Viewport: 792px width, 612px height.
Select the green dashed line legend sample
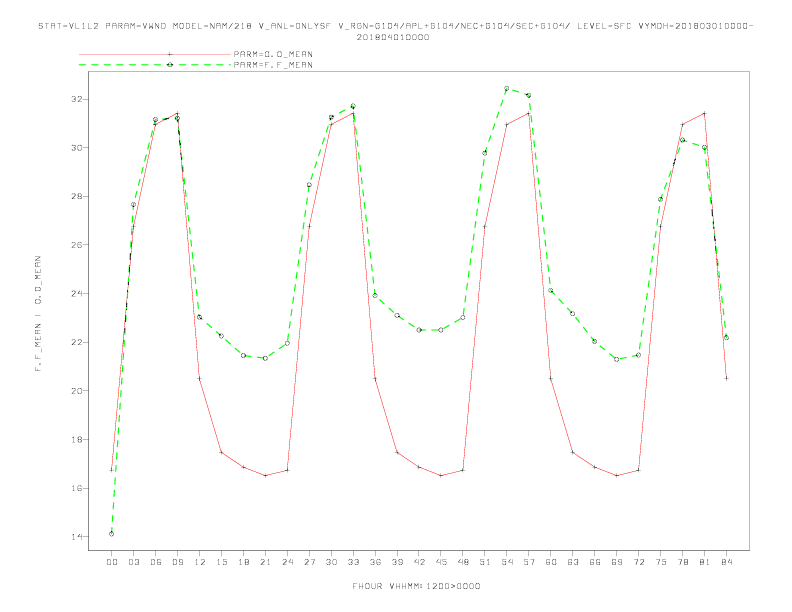(155, 65)
